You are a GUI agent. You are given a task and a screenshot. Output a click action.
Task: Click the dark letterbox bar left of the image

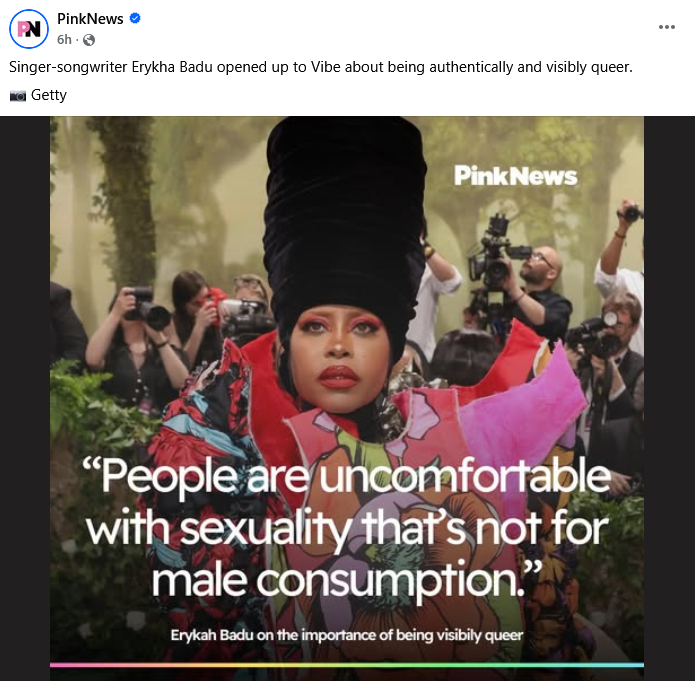(25, 398)
